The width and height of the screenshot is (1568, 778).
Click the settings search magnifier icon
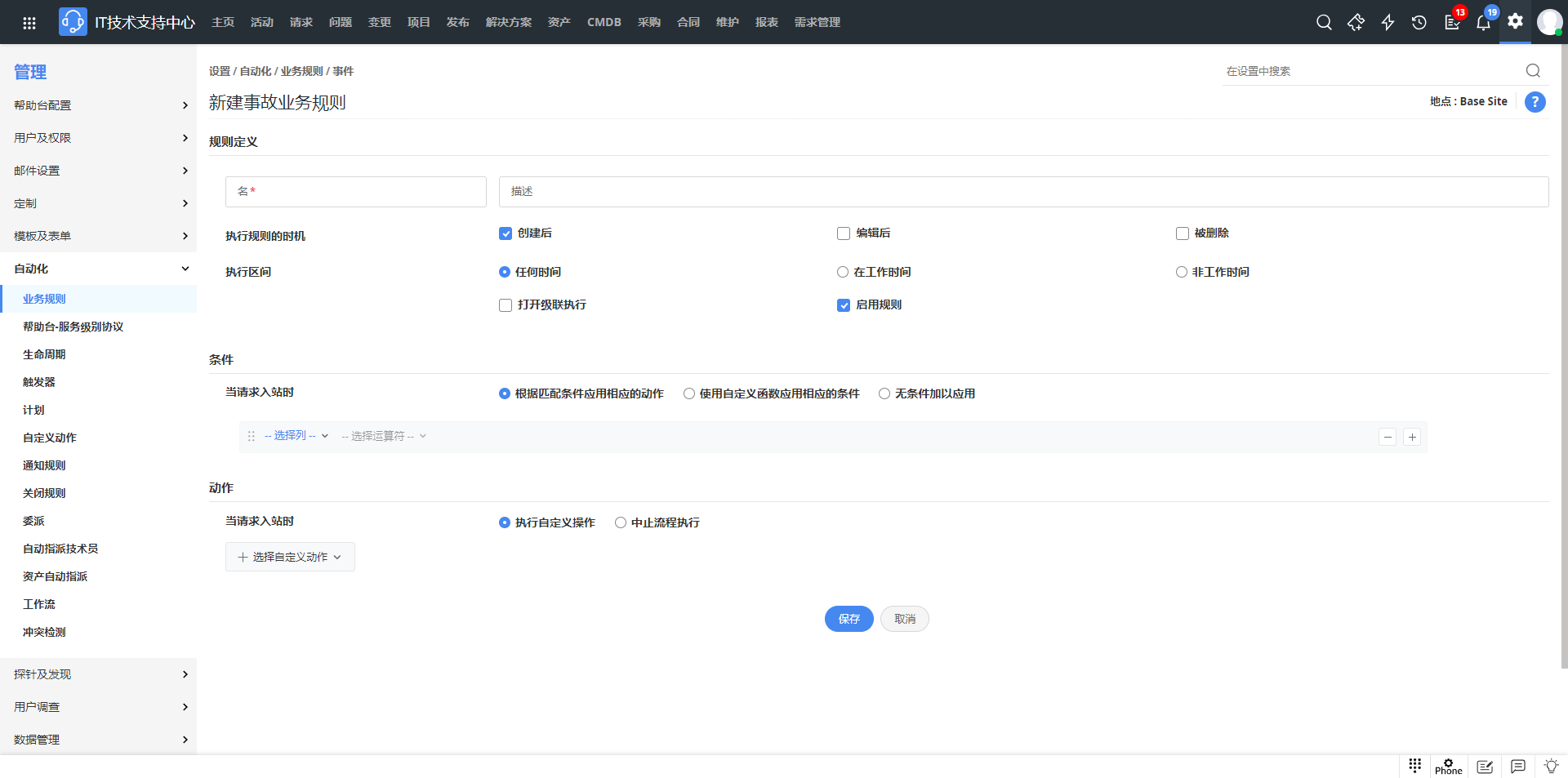tap(1533, 71)
